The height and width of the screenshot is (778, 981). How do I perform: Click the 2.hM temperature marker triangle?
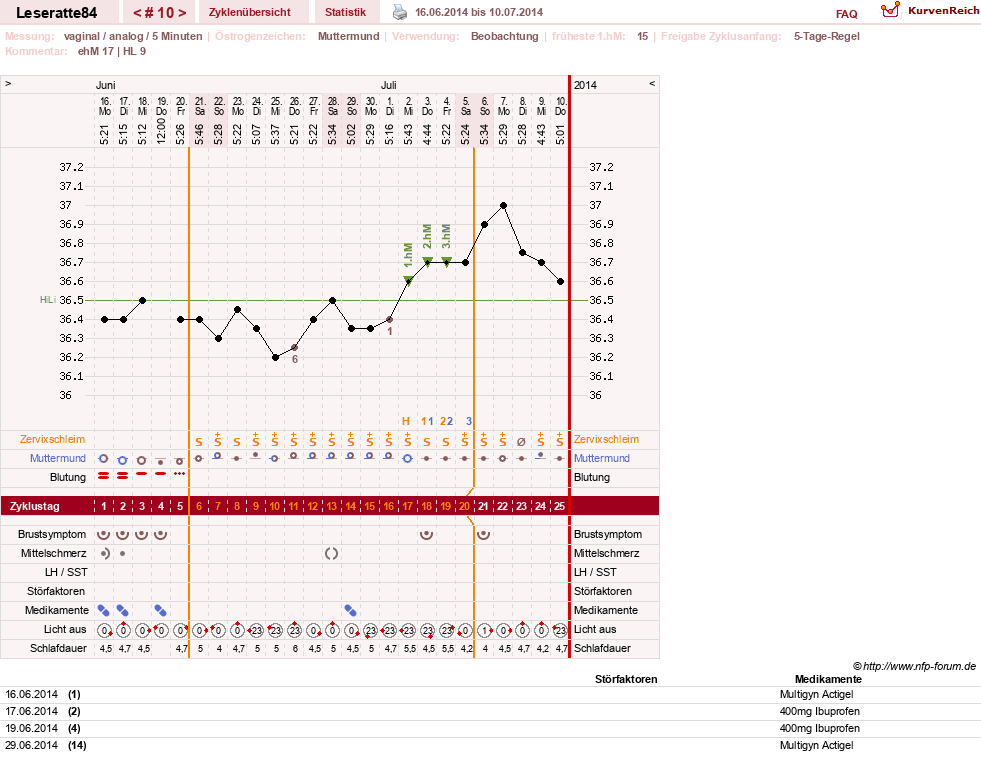click(x=427, y=261)
